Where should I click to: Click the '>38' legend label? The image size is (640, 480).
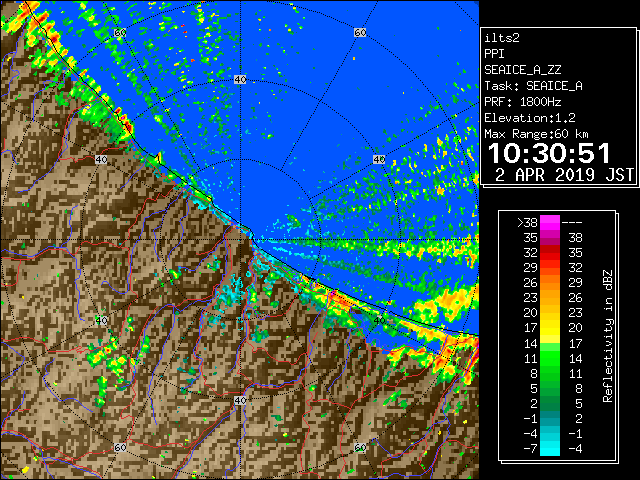(527, 223)
